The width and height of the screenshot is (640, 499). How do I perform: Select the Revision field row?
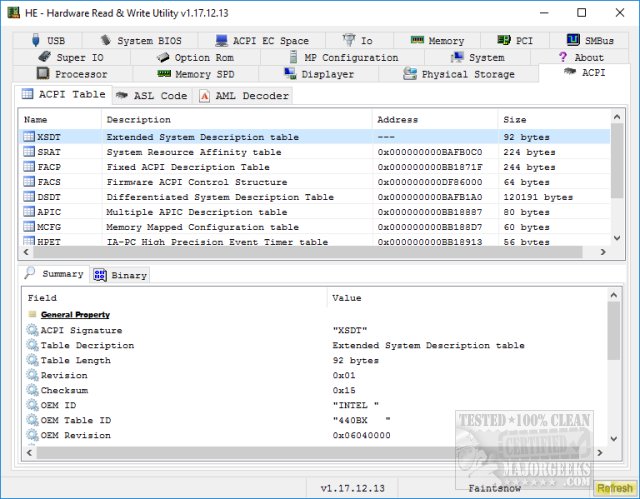(314, 375)
